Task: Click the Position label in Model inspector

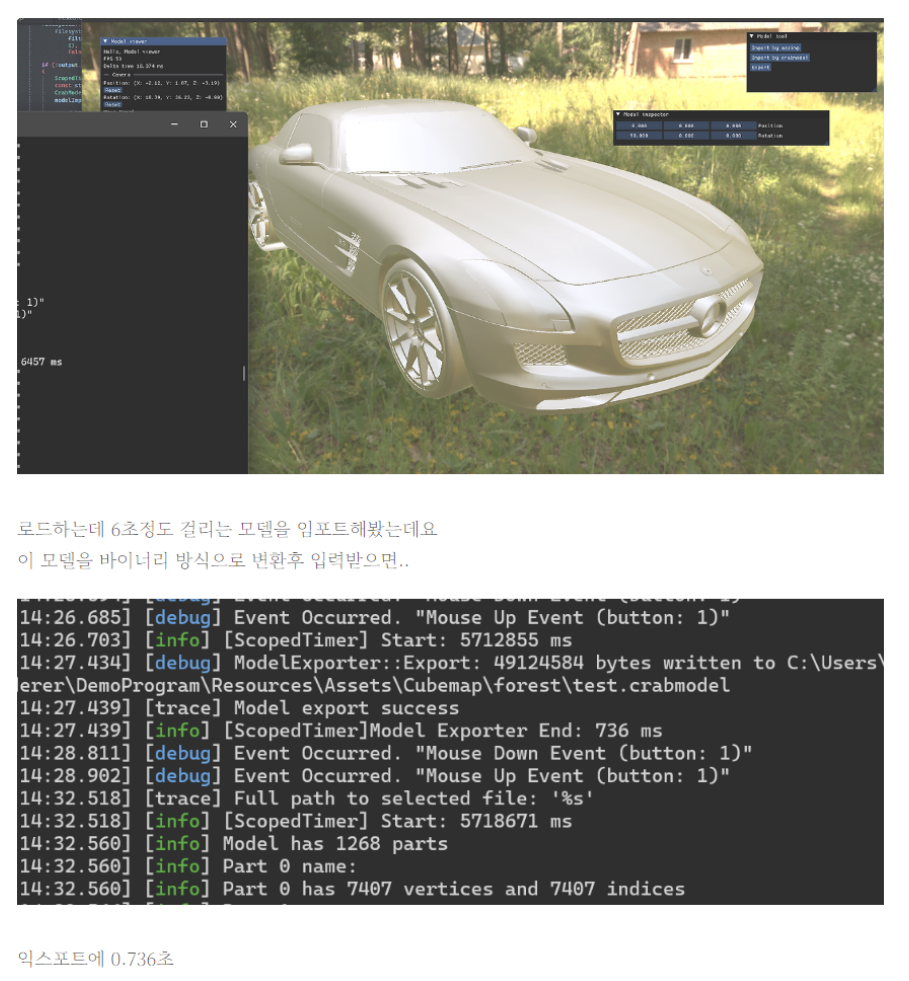Action: [x=770, y=126]
